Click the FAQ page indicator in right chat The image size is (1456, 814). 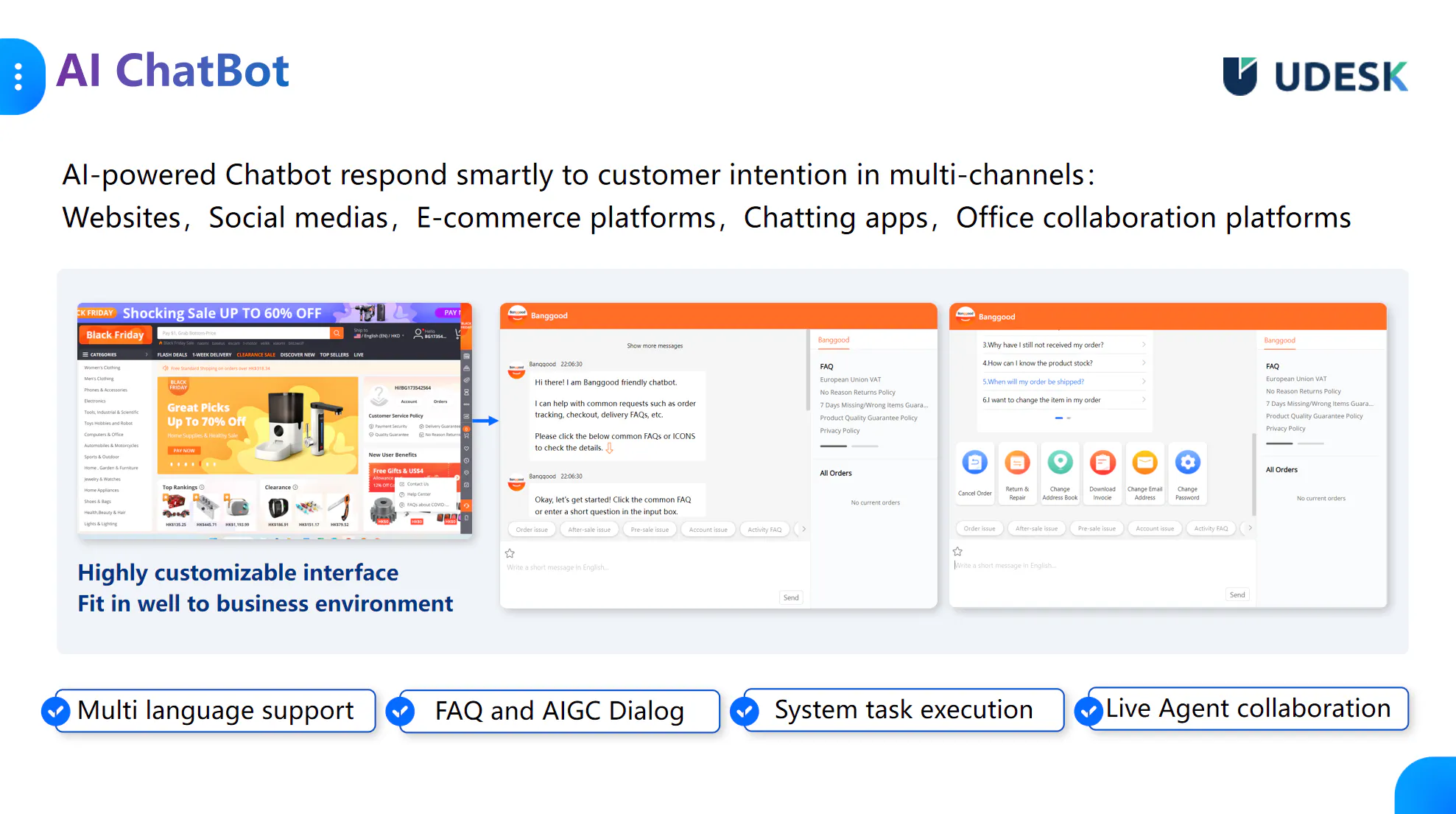tap(1063, 418)
